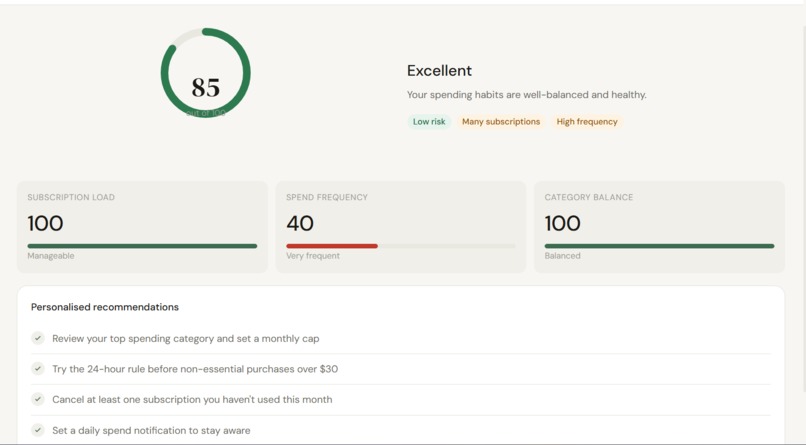806x445 pixels.
Task: Click the spending habits well-balanced description
Action: pyautogui.click(x=527, y=95)
